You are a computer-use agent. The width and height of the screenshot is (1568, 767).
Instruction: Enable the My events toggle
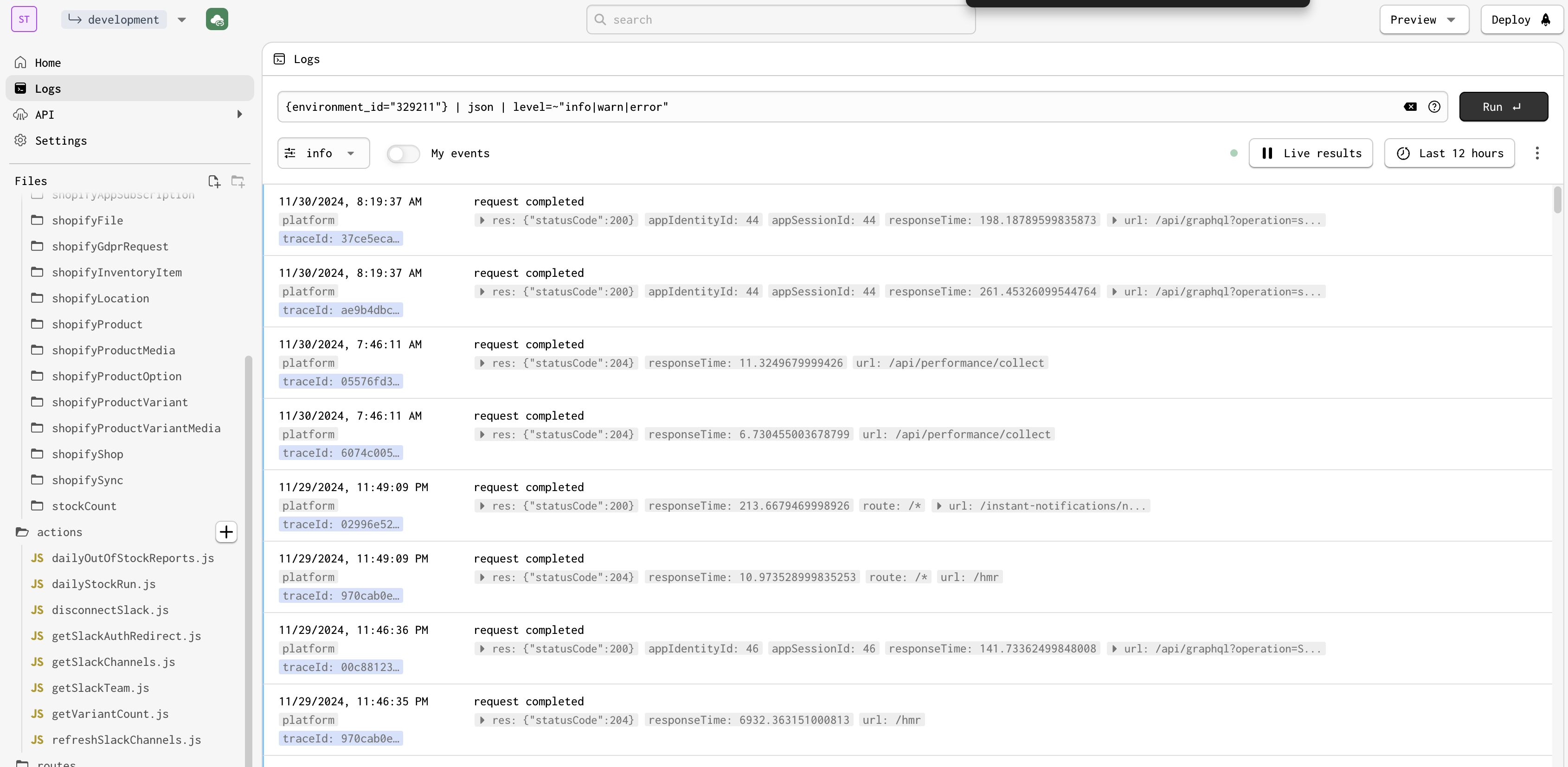pos(403,153)
